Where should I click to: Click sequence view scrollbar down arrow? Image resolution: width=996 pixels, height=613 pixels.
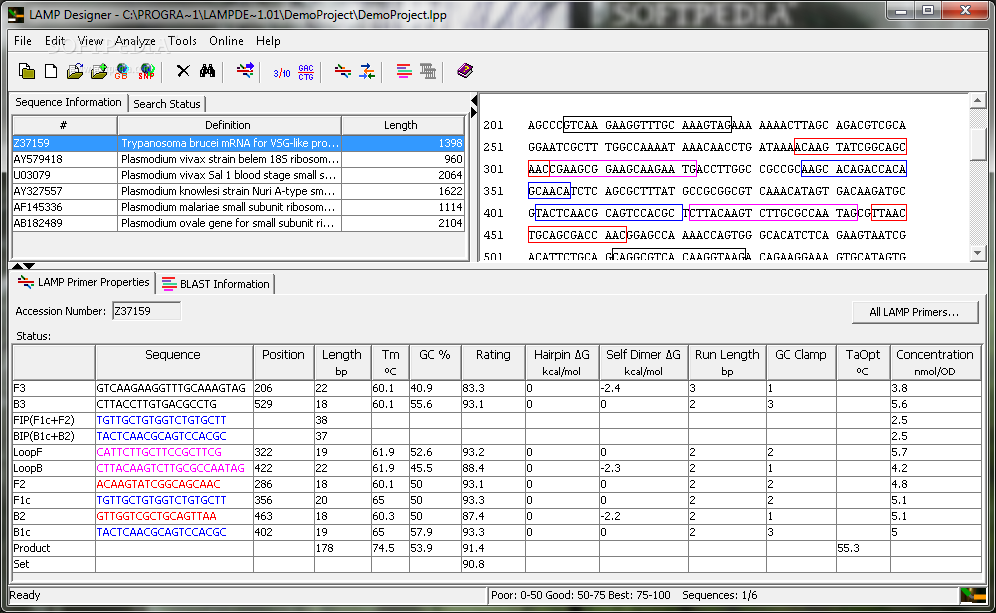coord(977,252)
